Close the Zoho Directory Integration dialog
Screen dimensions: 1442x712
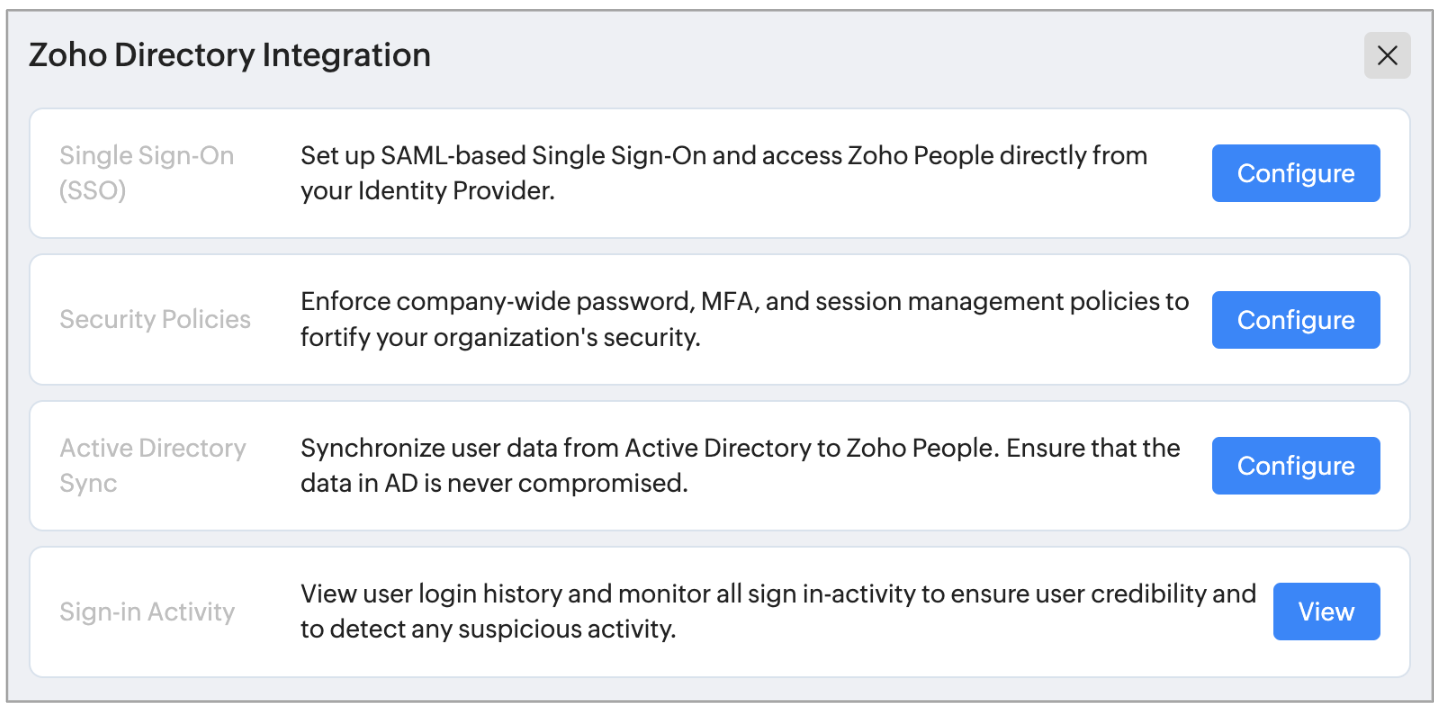point(1386,56)
